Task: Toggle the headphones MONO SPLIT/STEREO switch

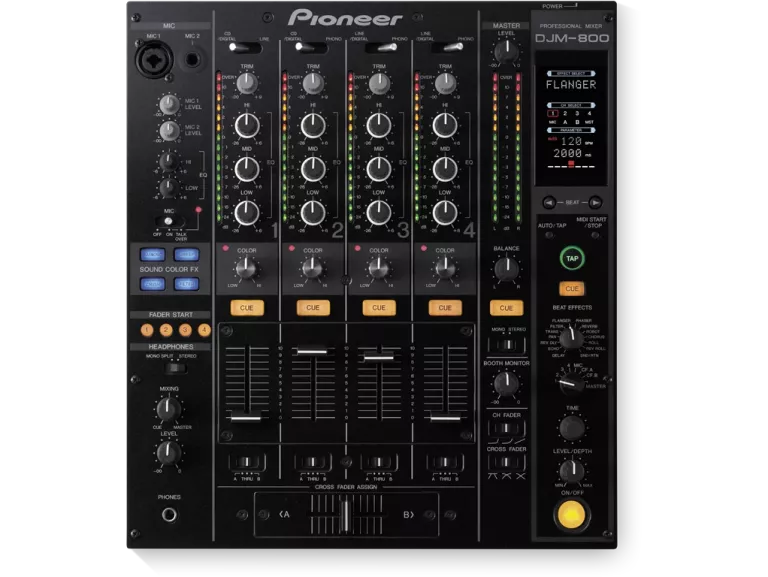Action: [175, 368]
